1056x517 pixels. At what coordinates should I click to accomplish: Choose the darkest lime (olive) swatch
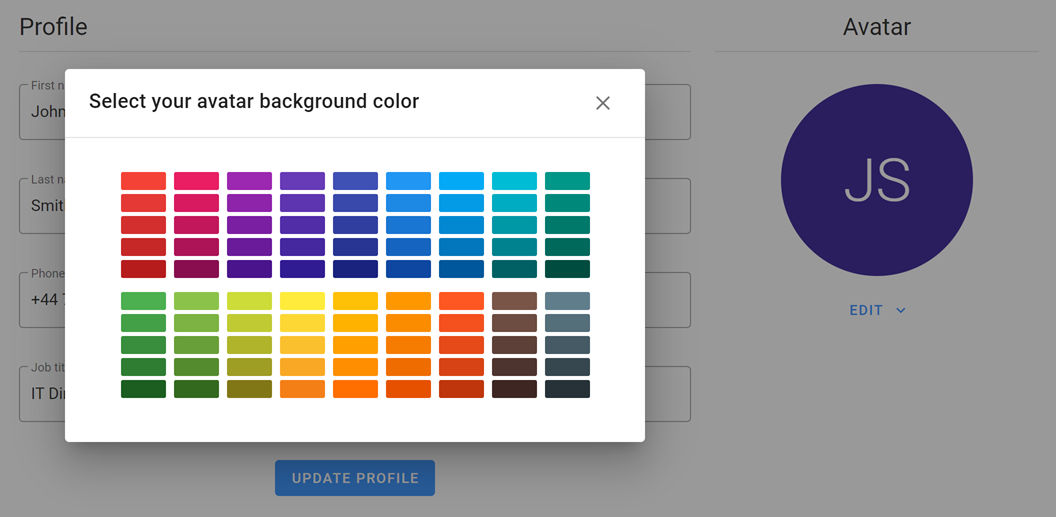[x=249, y=389]
